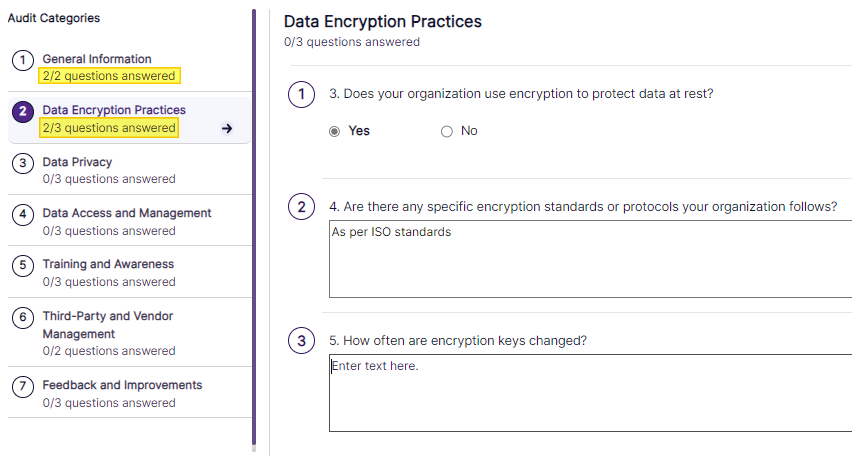Click the step 7 Feedback circle icon

22,386
